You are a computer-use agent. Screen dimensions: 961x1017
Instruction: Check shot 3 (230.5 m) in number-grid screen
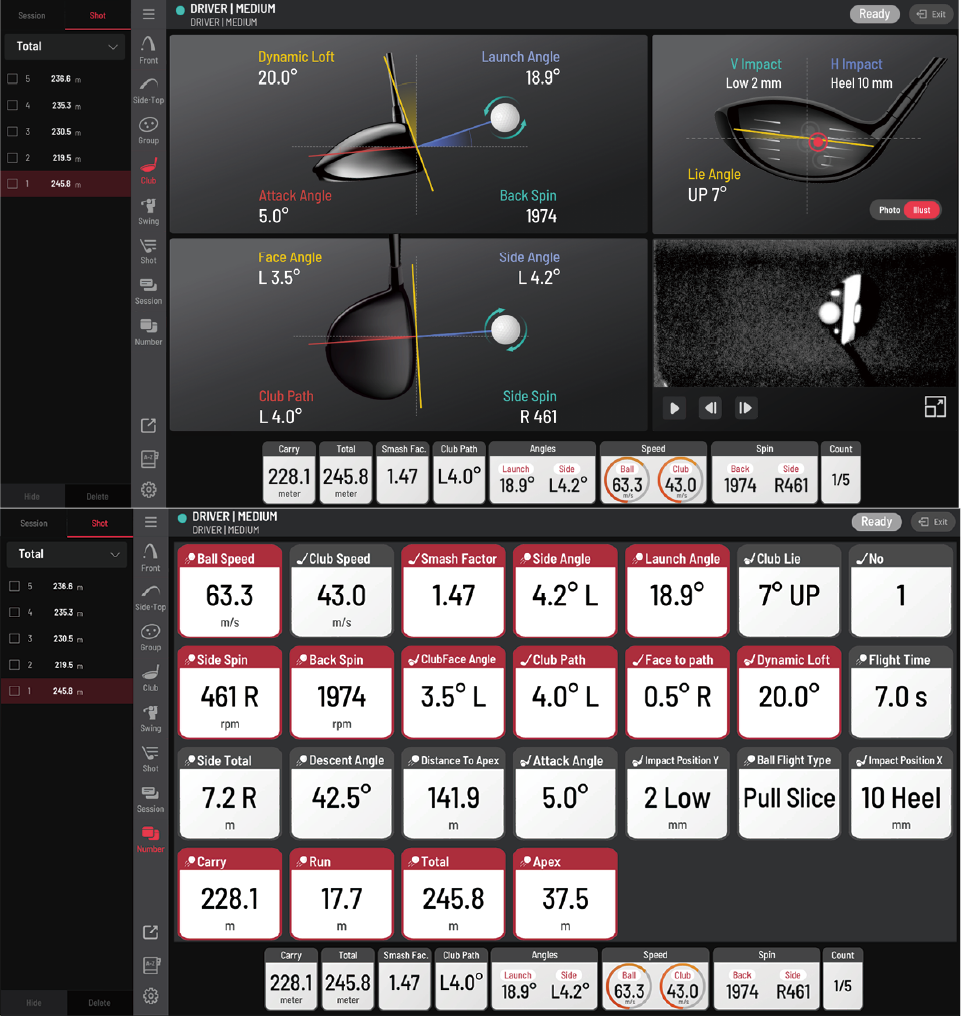click(14, 638)
